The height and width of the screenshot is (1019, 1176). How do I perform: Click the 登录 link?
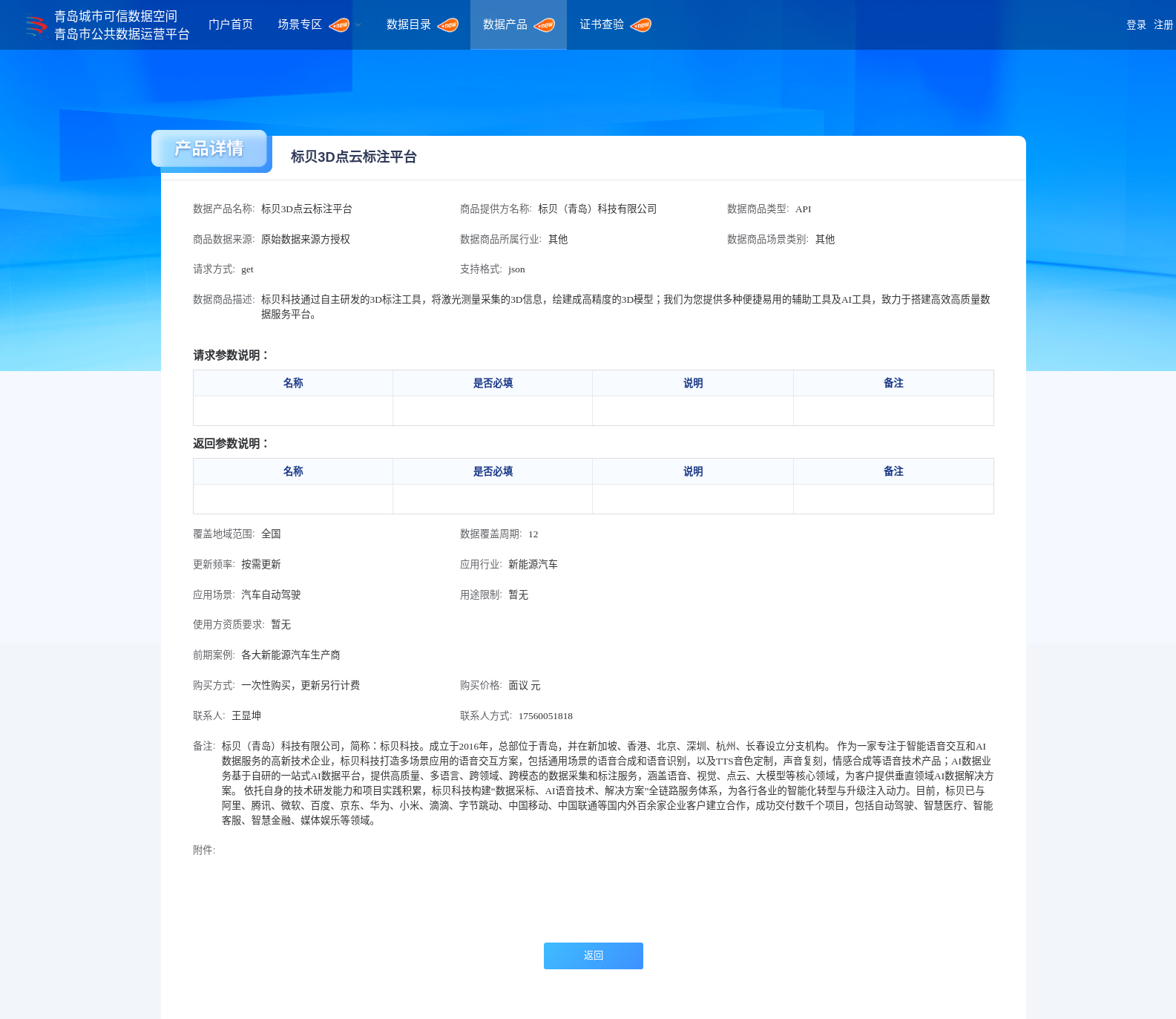click(1136, 25)
